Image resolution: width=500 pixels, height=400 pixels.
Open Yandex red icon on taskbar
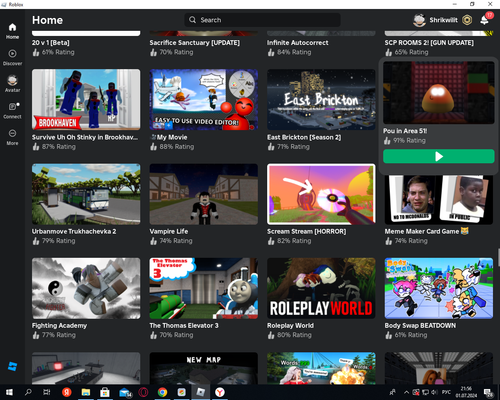(x=67, y=392)
